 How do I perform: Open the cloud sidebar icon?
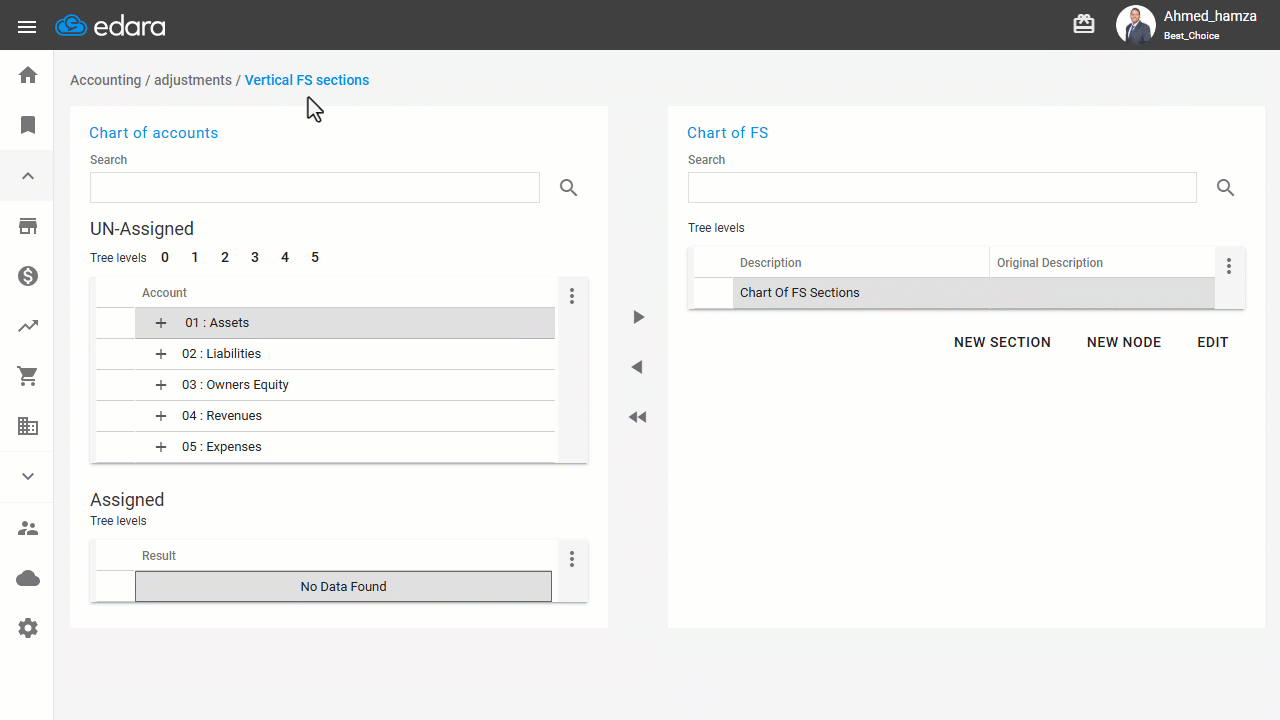pyautogui.click(x=28, y=578)
